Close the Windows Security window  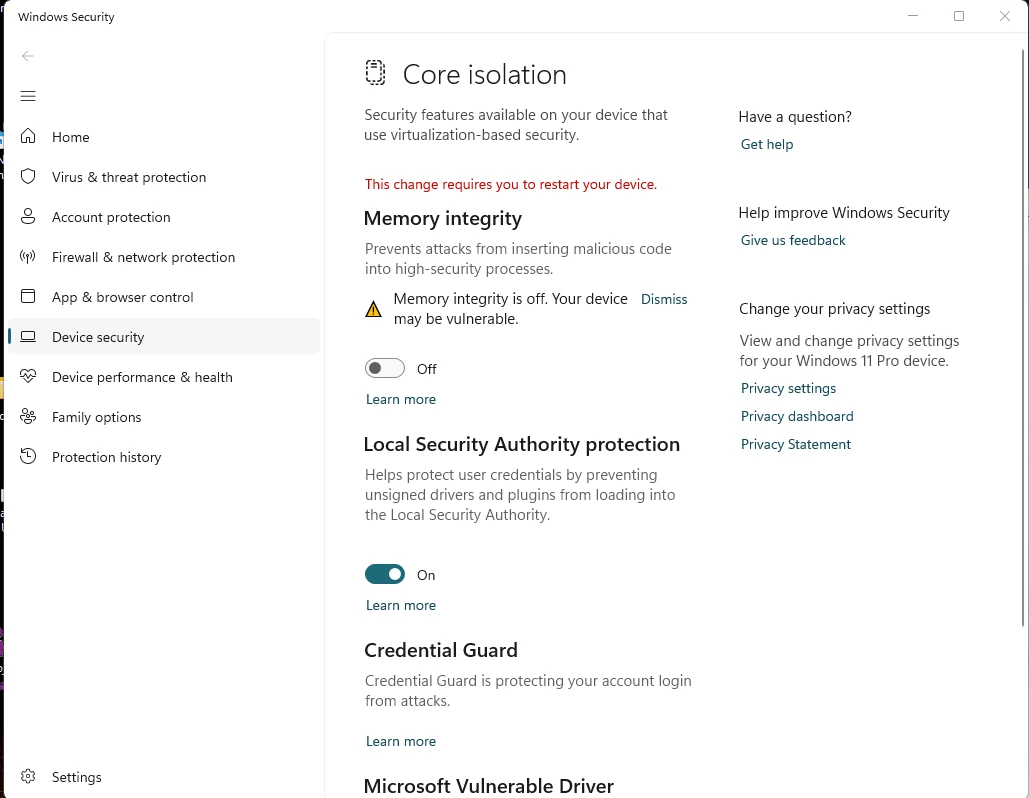point(1005,16)
